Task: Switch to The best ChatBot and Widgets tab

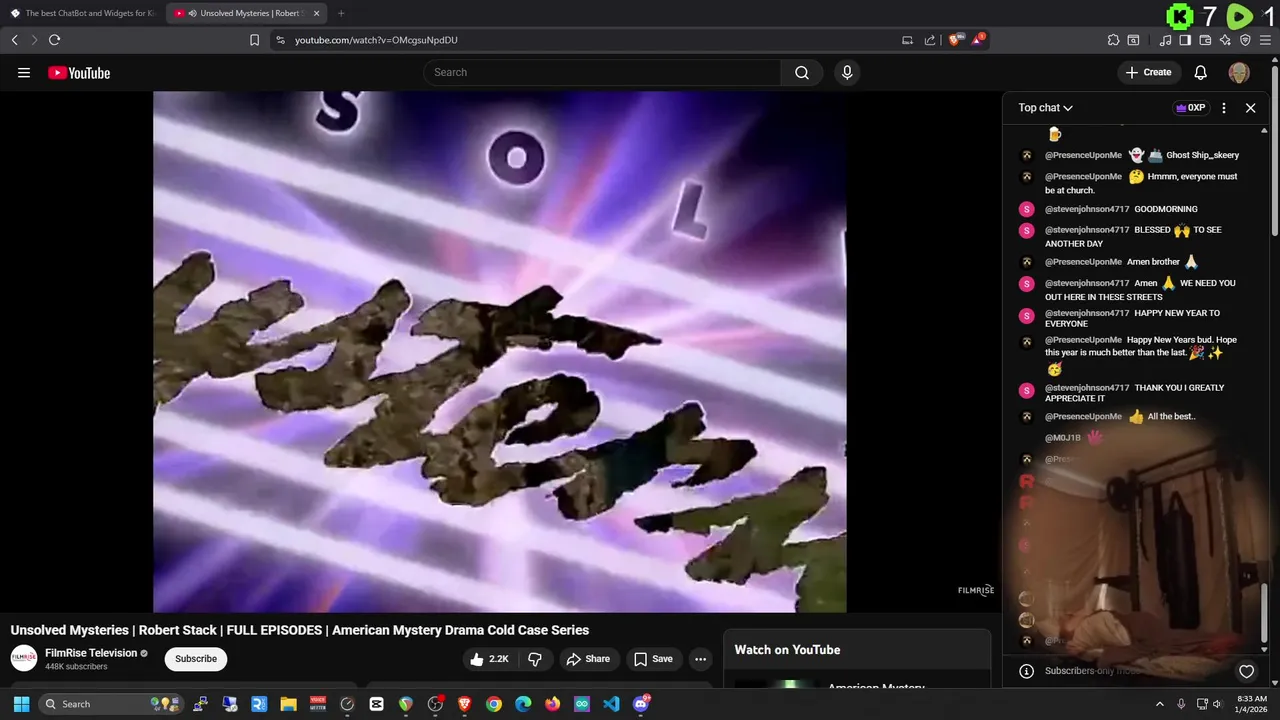Action: tap(83, 13)
